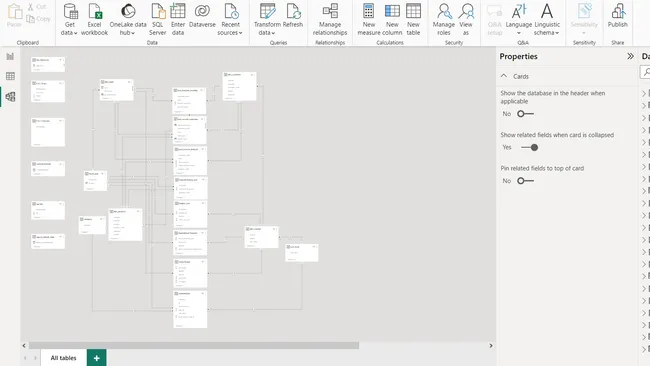This screenshot has width=650, height=366.
Task: Open the Language dropdown
Action: click(519, 19)
